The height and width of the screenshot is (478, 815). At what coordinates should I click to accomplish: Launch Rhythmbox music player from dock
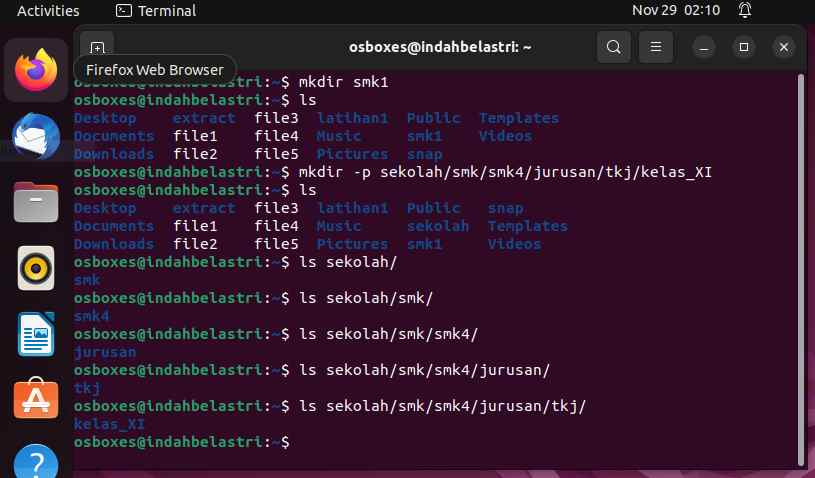tap(36, 268)
